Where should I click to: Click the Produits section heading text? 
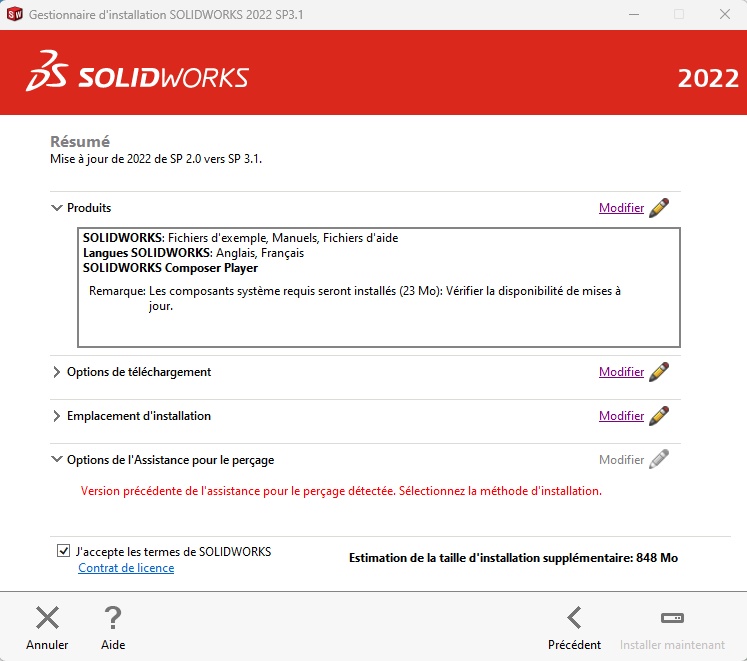pyautogui.click(x=89, y=208)
